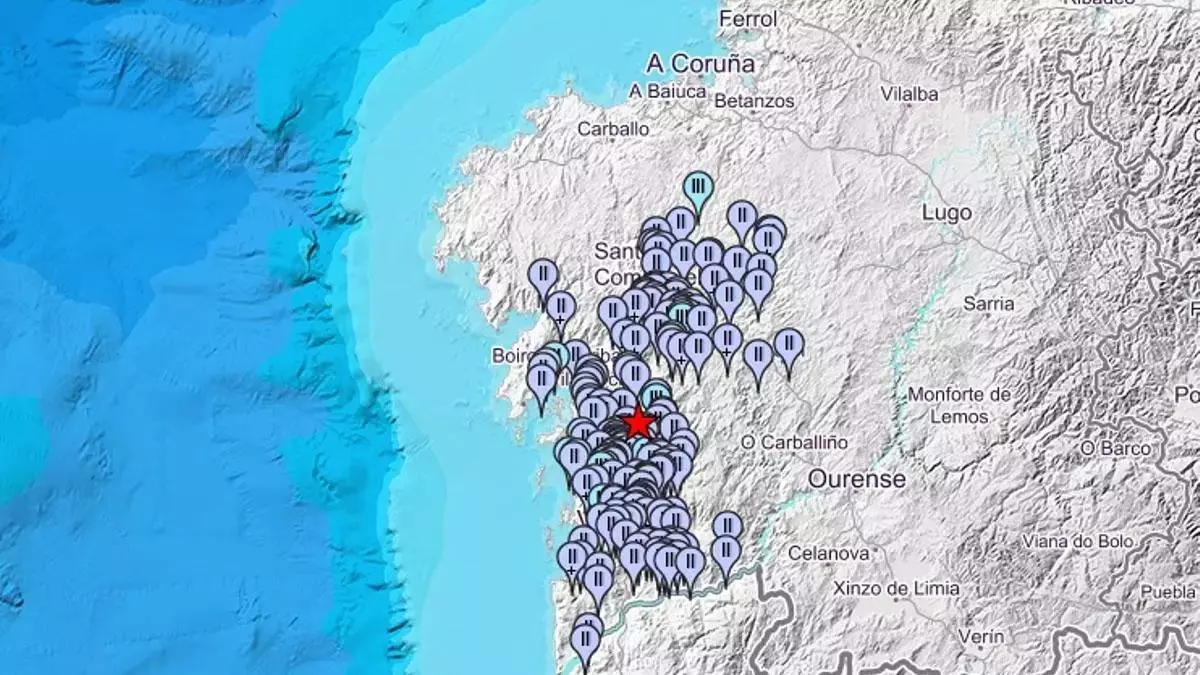The width and height of the screenshot is (1200, 675).
Task: Click the Viana do Bolo label
Action: [1077, 541]
